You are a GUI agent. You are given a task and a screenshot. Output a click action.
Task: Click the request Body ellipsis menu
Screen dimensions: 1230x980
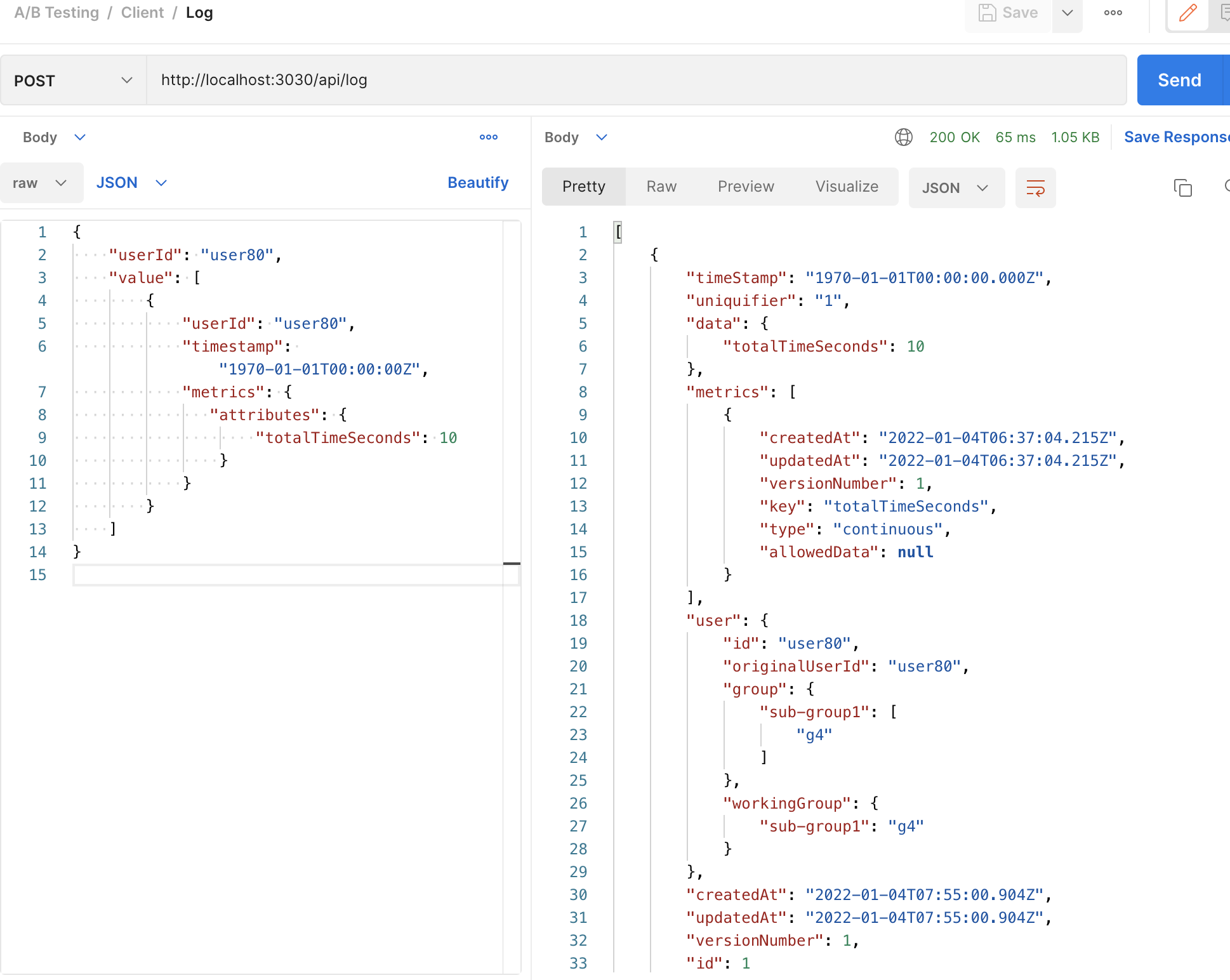(x=488, y=137)
